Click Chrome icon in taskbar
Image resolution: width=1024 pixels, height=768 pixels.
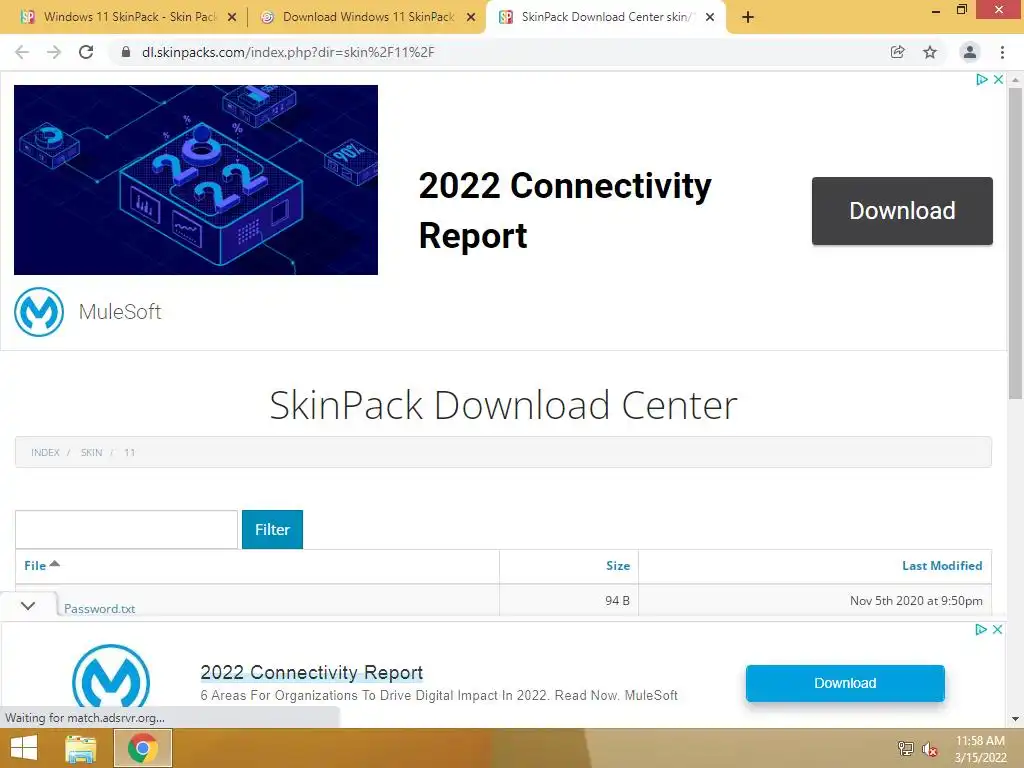coord(143,748)
